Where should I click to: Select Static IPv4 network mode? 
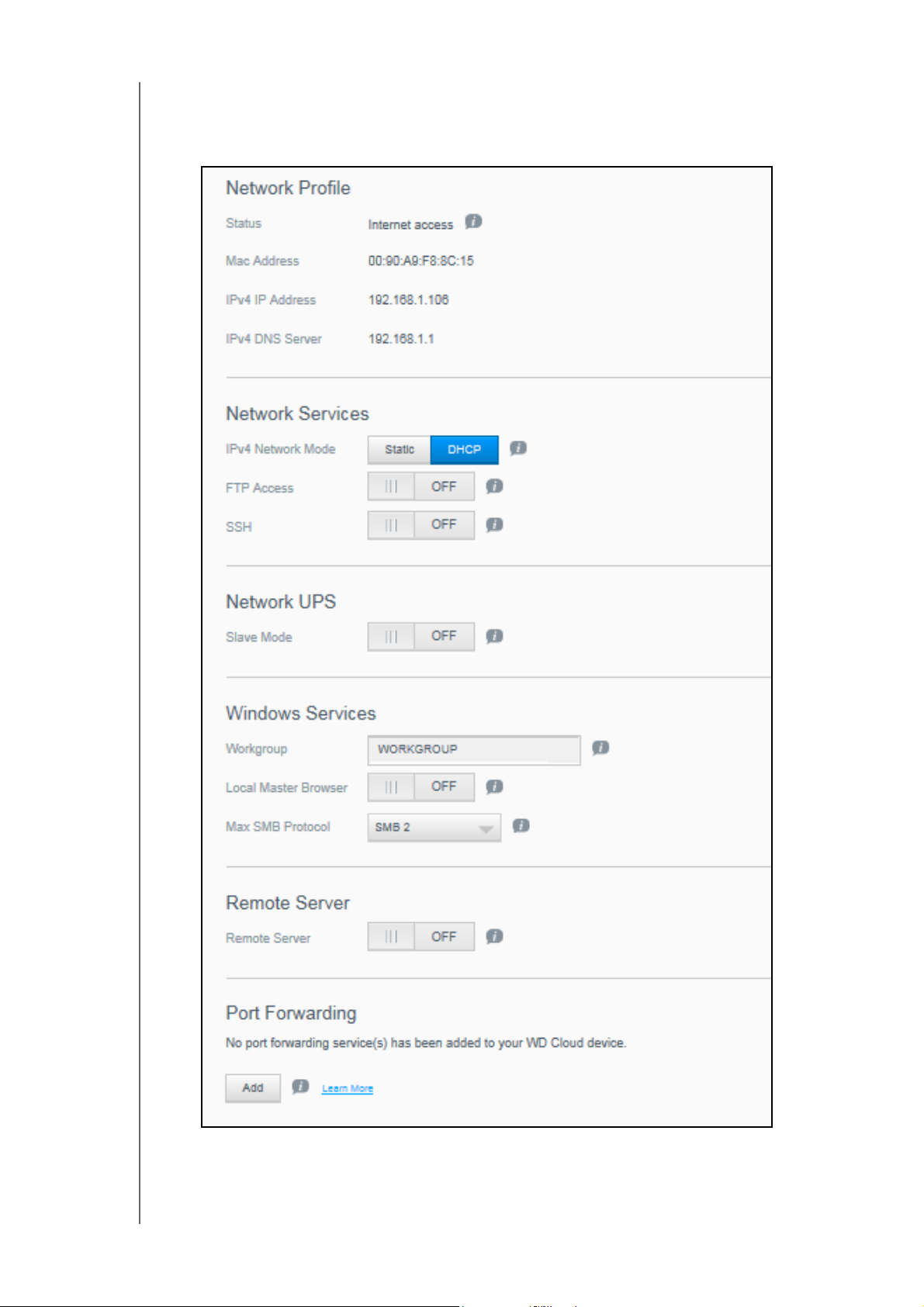(x=399, y=449)
